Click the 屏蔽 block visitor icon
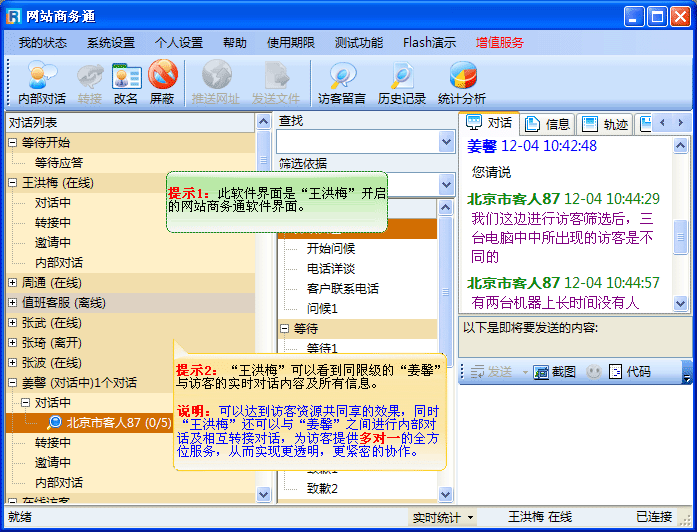 (x=162, y=82)
